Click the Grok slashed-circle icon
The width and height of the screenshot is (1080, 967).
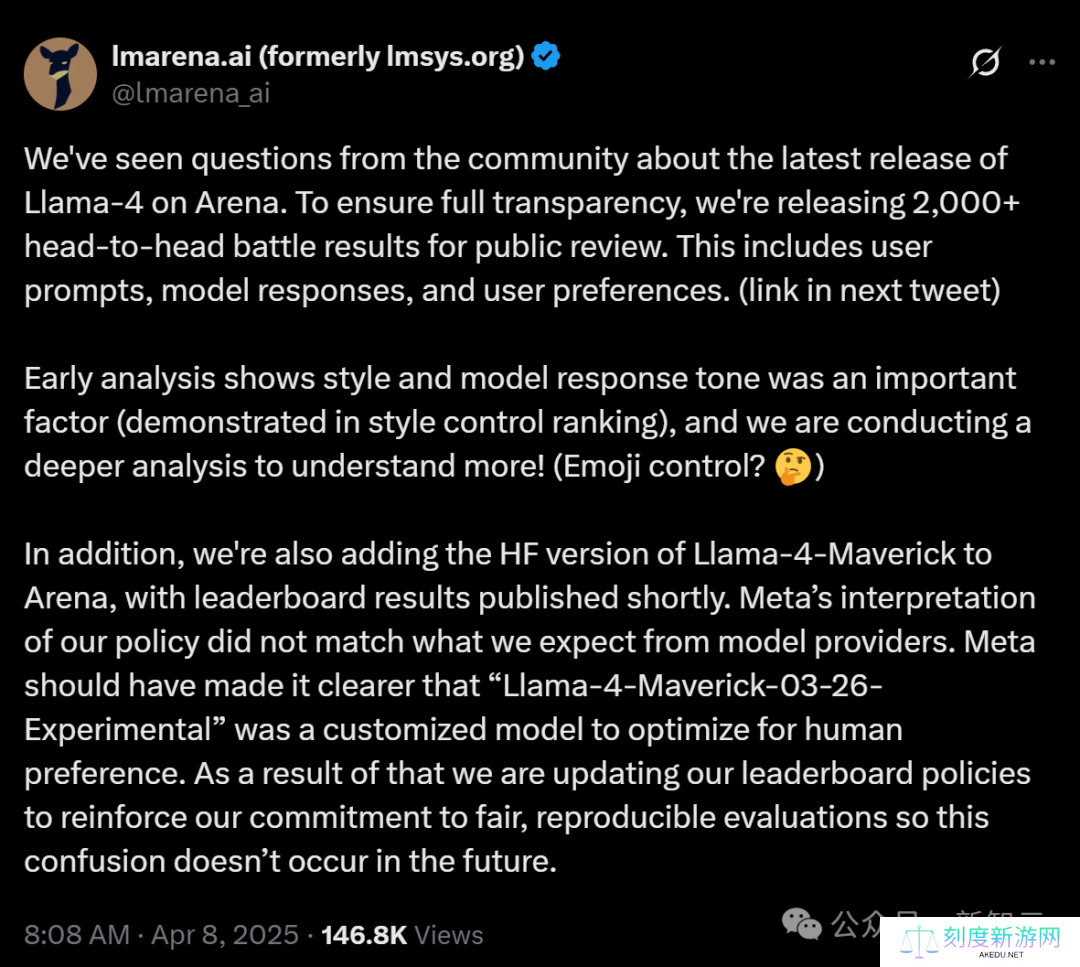point(984,62)
